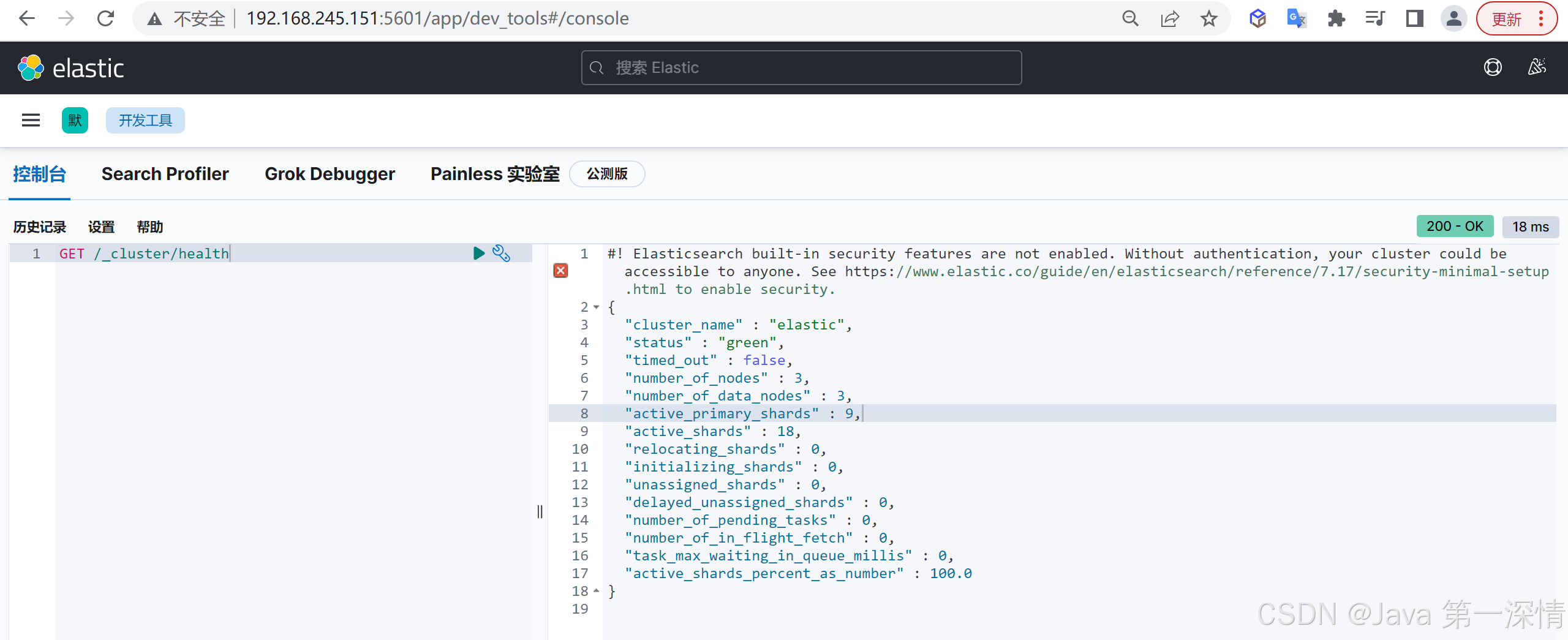Open 历史记录 history

tap(39, 227)
